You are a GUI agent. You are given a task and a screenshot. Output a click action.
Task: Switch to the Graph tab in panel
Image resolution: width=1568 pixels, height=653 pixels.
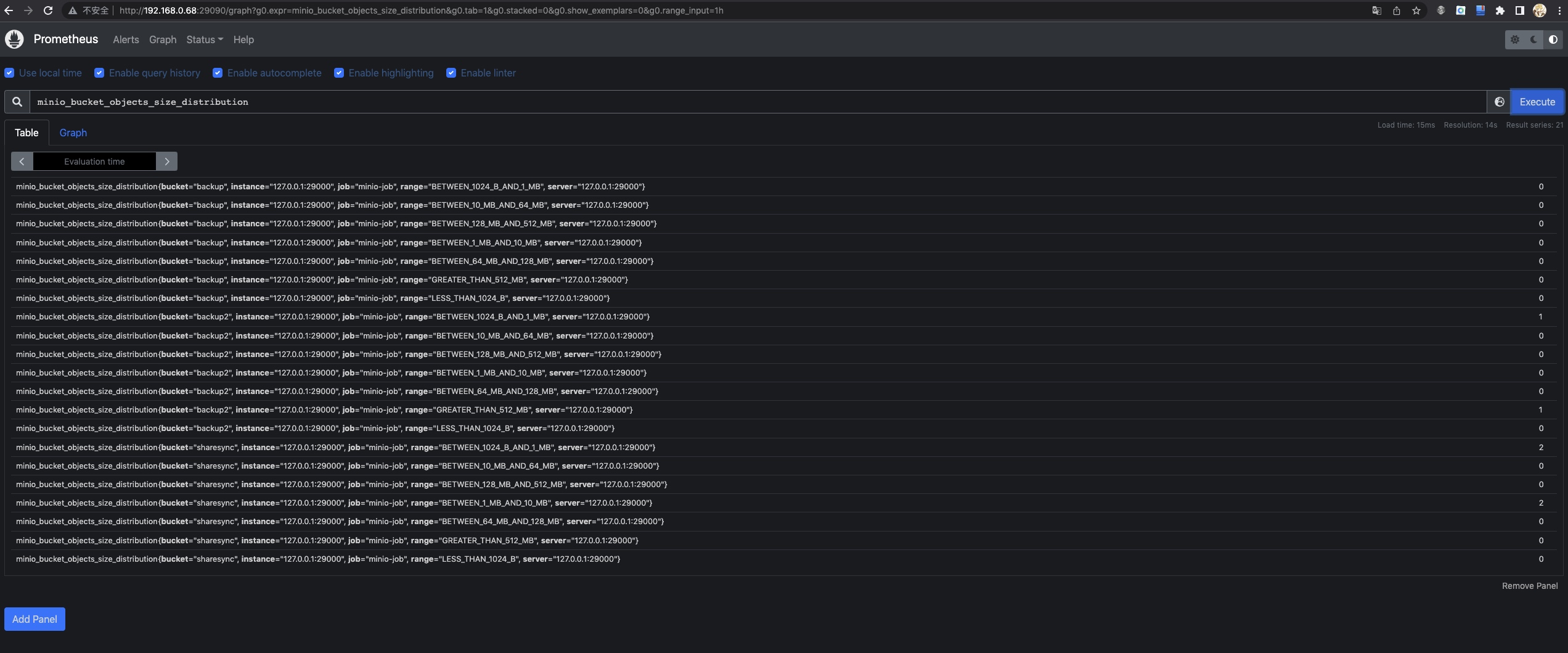[x=73, y=133]
